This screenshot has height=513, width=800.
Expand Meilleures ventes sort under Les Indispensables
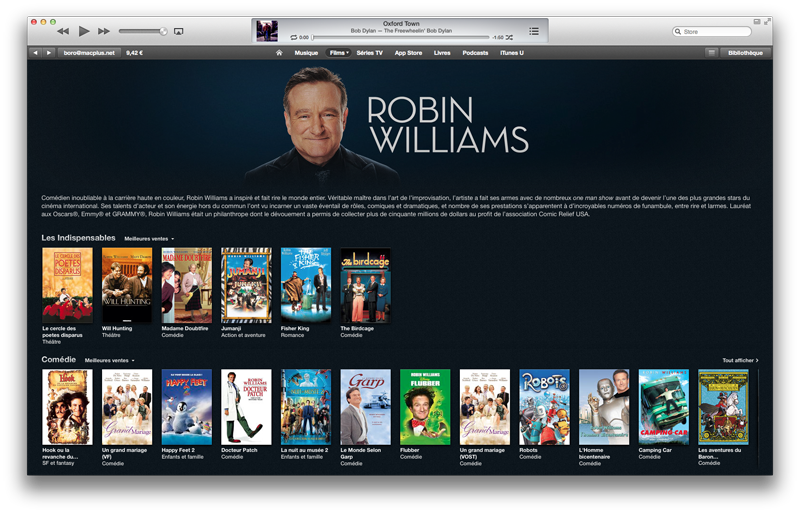click(149, 238)
